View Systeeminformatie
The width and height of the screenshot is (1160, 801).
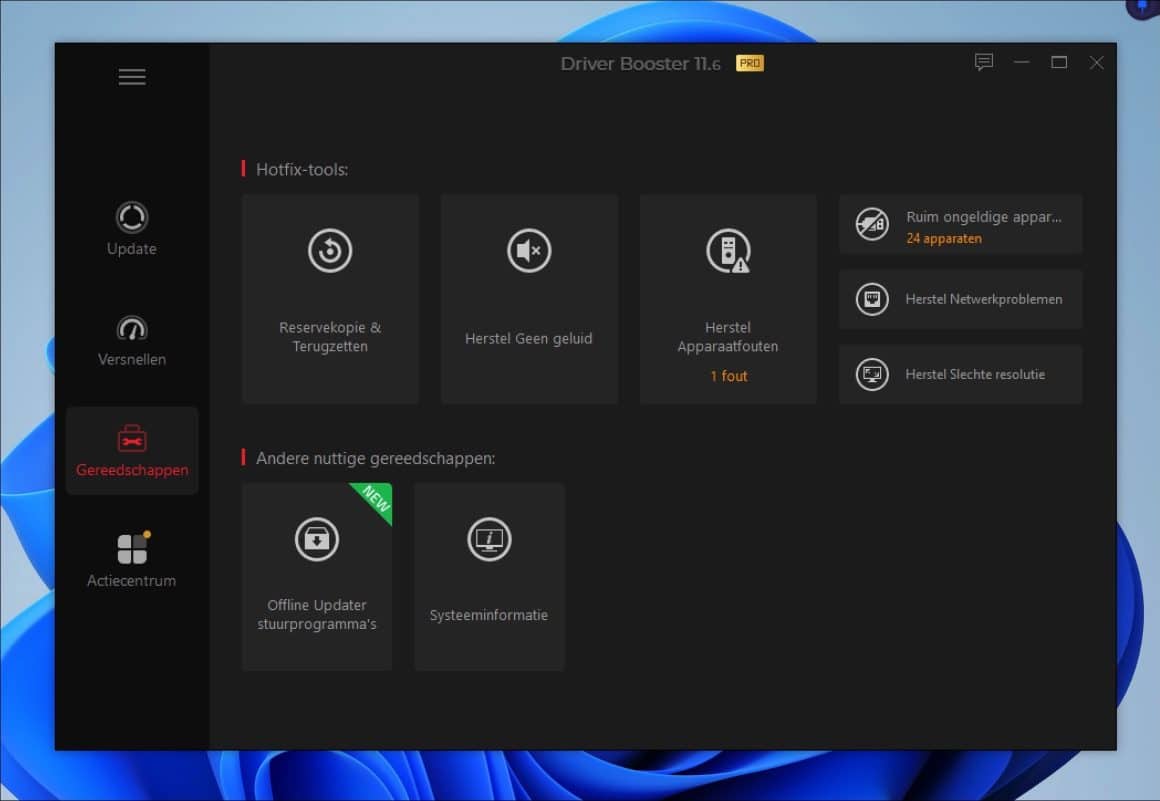click(x=489, y=576)
